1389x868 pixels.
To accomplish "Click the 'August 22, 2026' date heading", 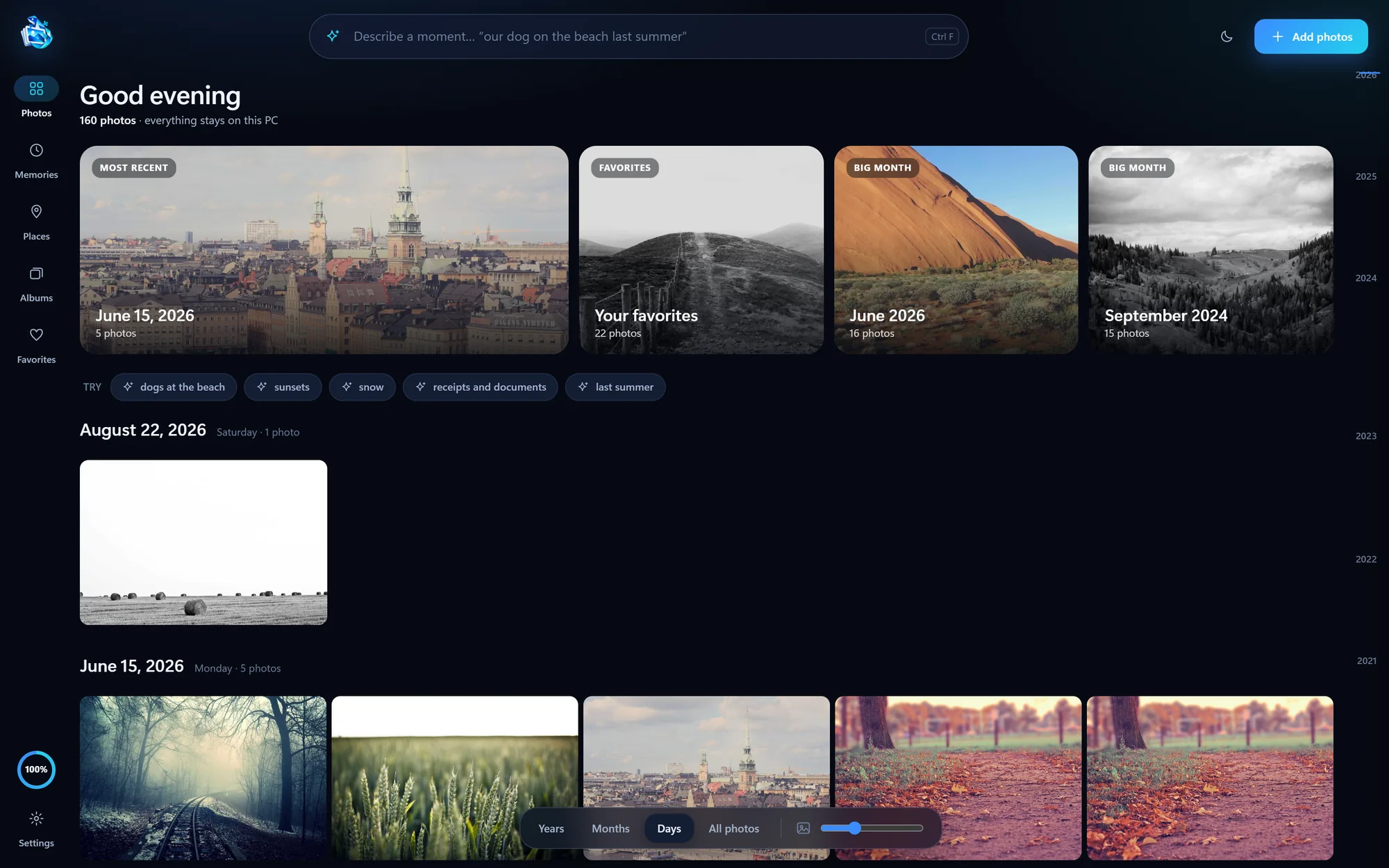I will coord(143,431).
